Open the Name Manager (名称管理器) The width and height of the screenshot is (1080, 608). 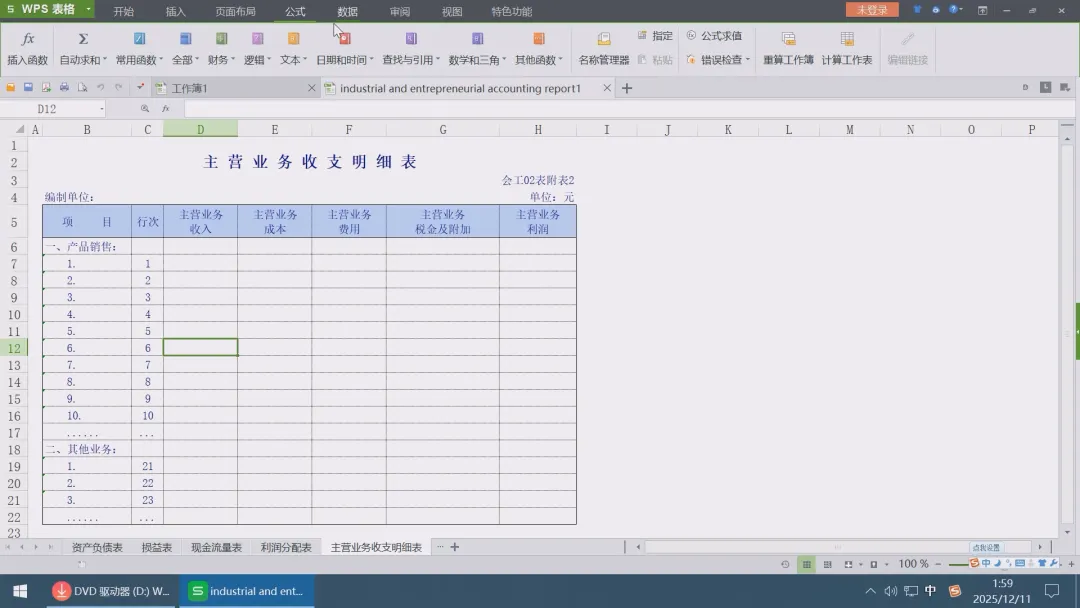point(603,48)
